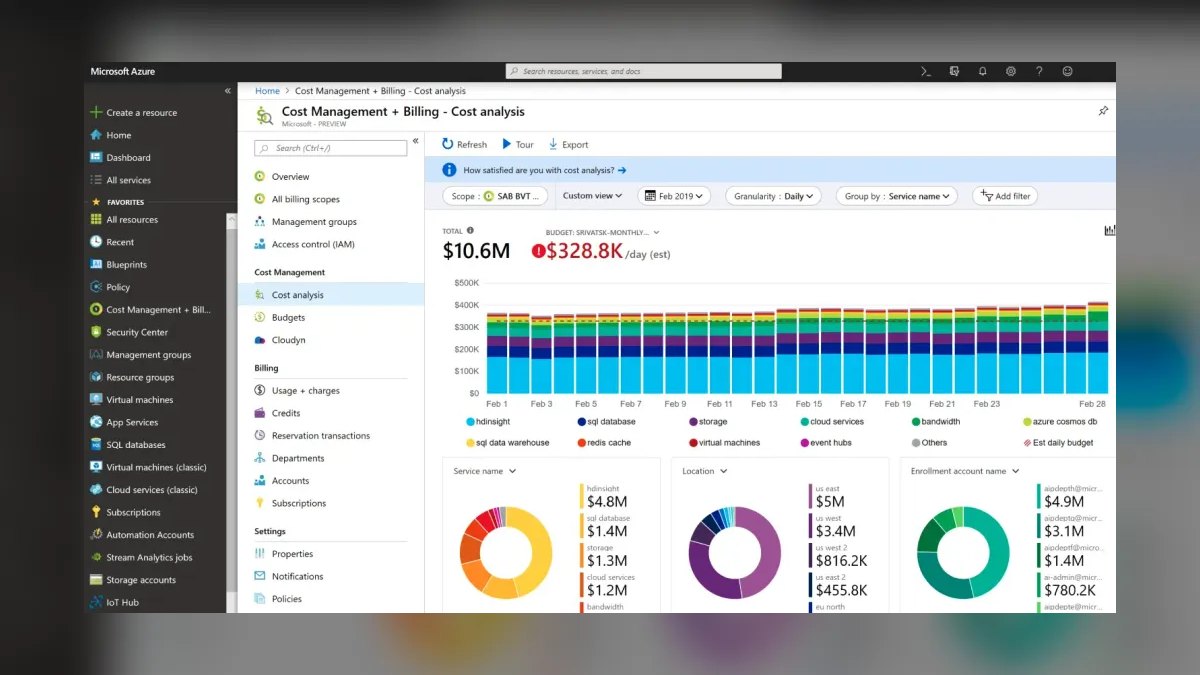Open Subscriptions under Billing menu
Viewport: 1200px width, 675px height.
[x=298, y=504]
